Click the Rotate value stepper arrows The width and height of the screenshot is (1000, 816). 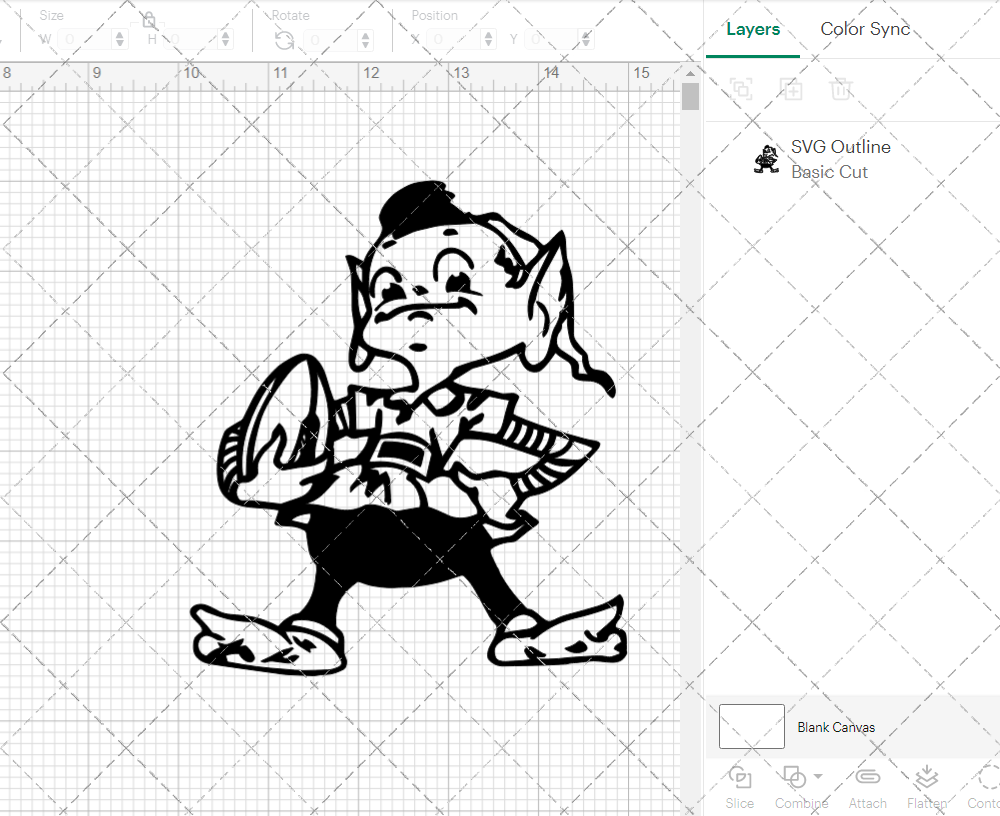point(365,40)
